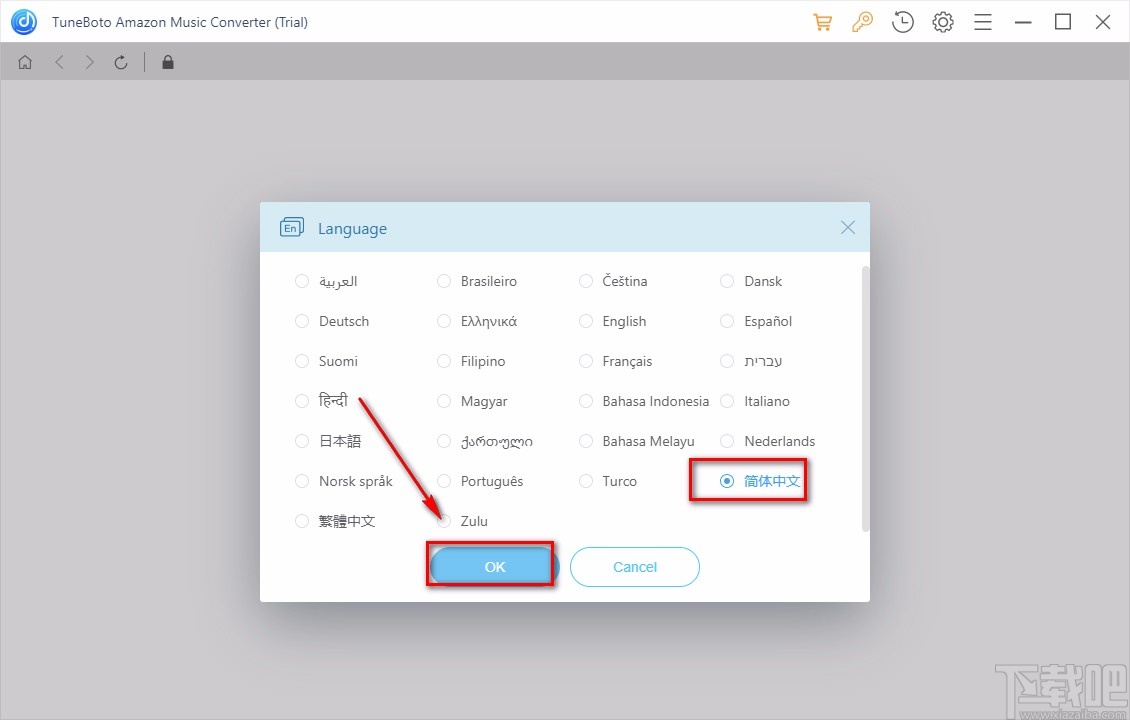Image resolution: width=1130 pixels, height=720 pixels.
Task: Click the En language icon in the dialog header
Action: tap(291, 228)
